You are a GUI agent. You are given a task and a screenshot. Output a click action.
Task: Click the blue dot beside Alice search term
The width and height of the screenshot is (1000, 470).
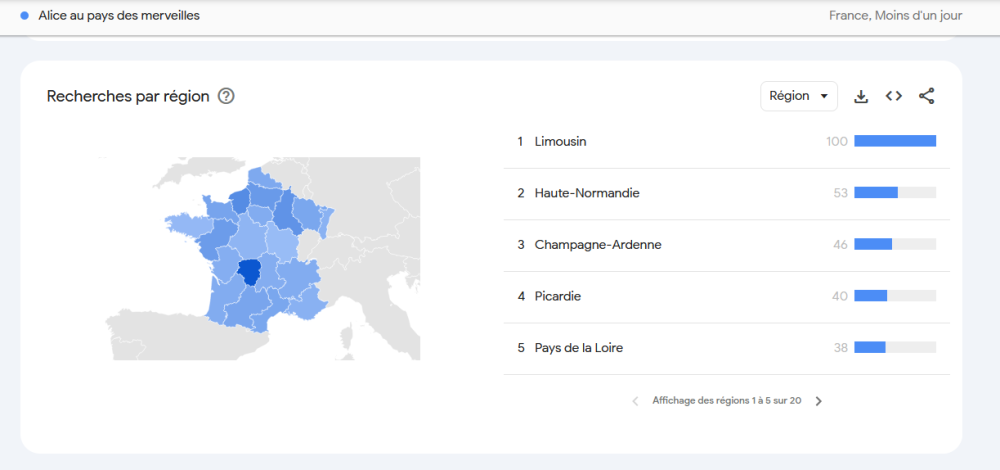click(x=24, y=15)
